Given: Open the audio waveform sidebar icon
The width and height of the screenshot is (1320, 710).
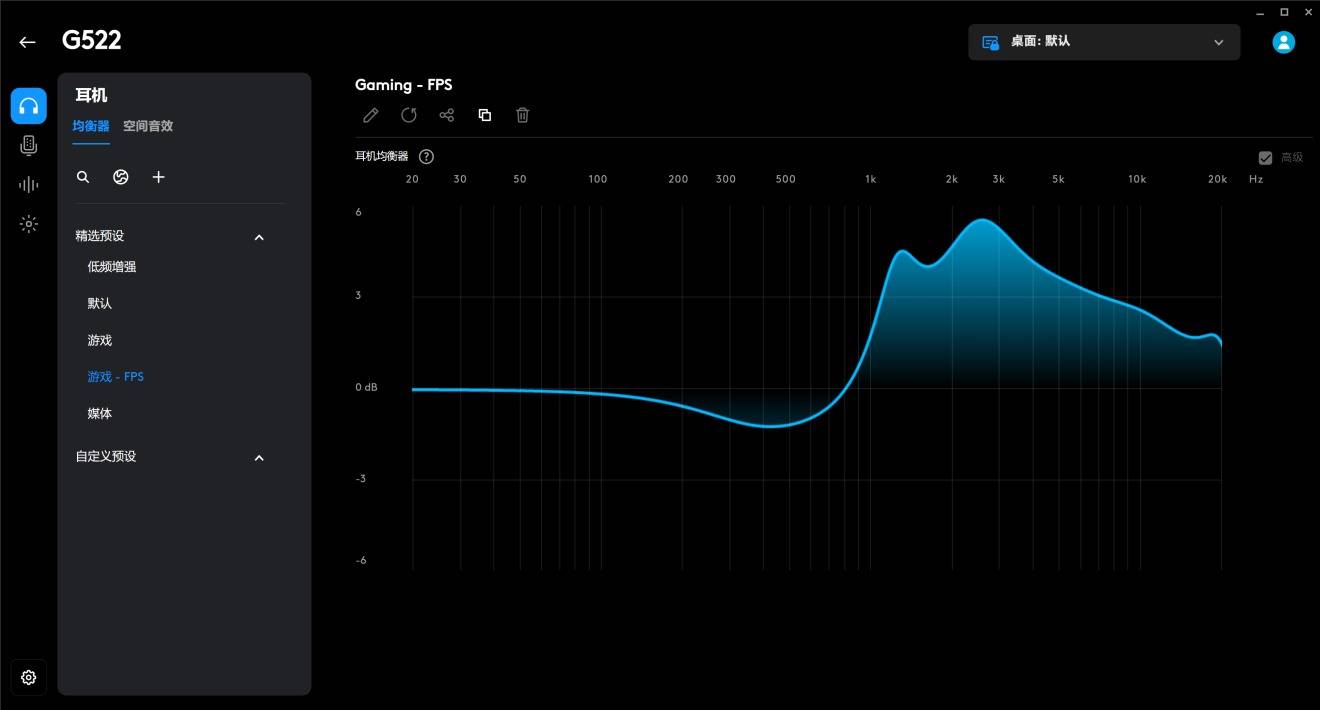Looking at the screenshot, I should click(29, 185).
